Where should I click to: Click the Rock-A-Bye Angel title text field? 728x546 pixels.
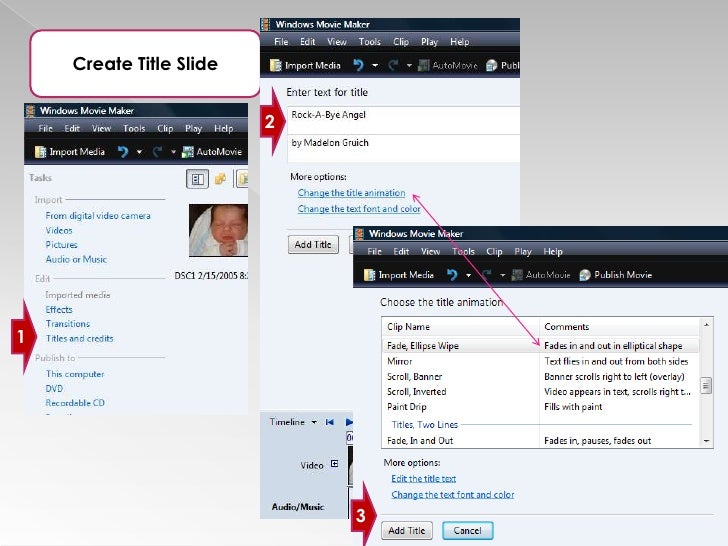[403, 120]
